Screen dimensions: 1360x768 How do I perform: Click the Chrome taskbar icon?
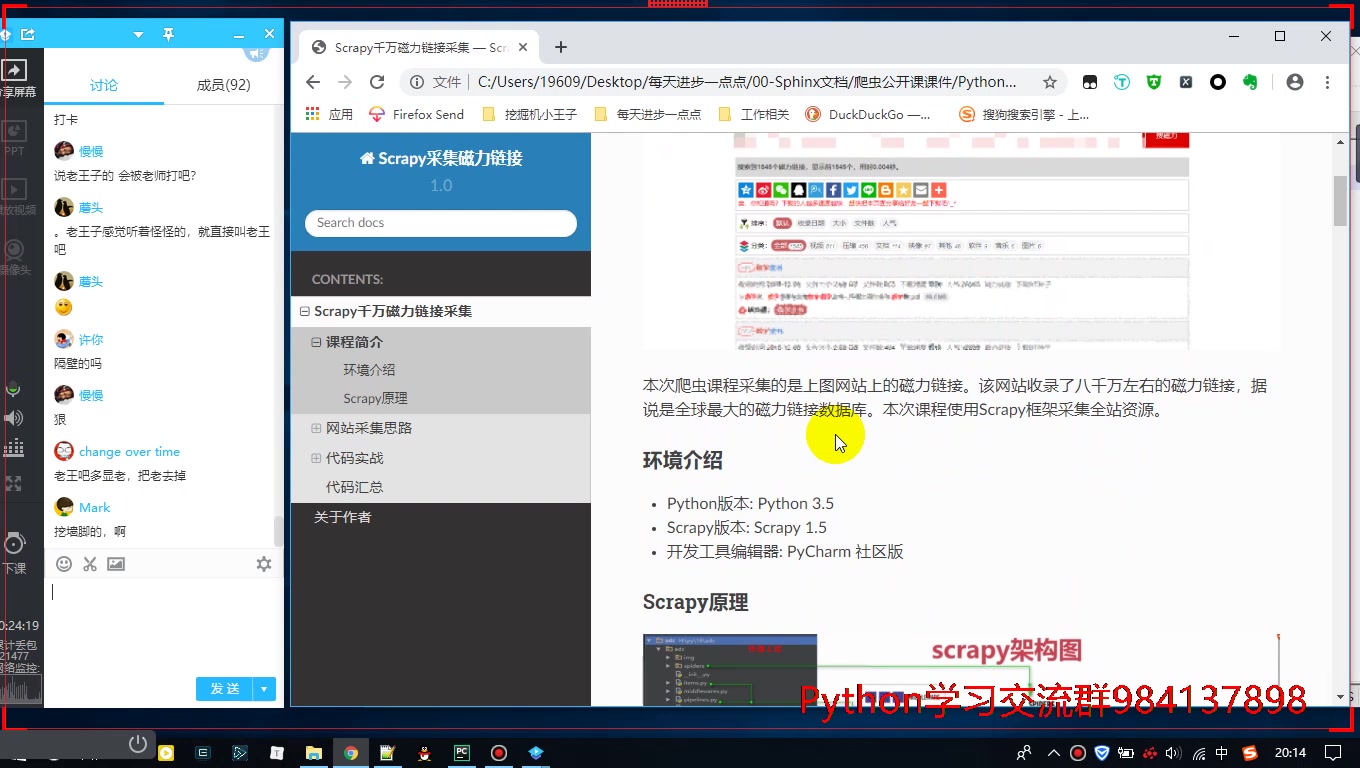[x=351, y=752]
